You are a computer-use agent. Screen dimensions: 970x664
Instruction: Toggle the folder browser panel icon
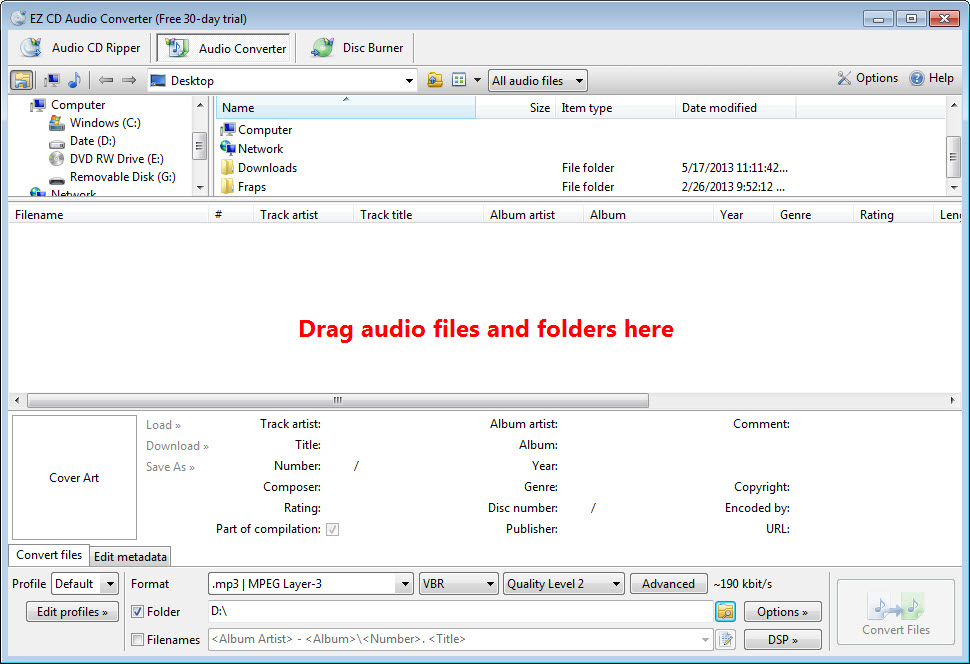22,80
